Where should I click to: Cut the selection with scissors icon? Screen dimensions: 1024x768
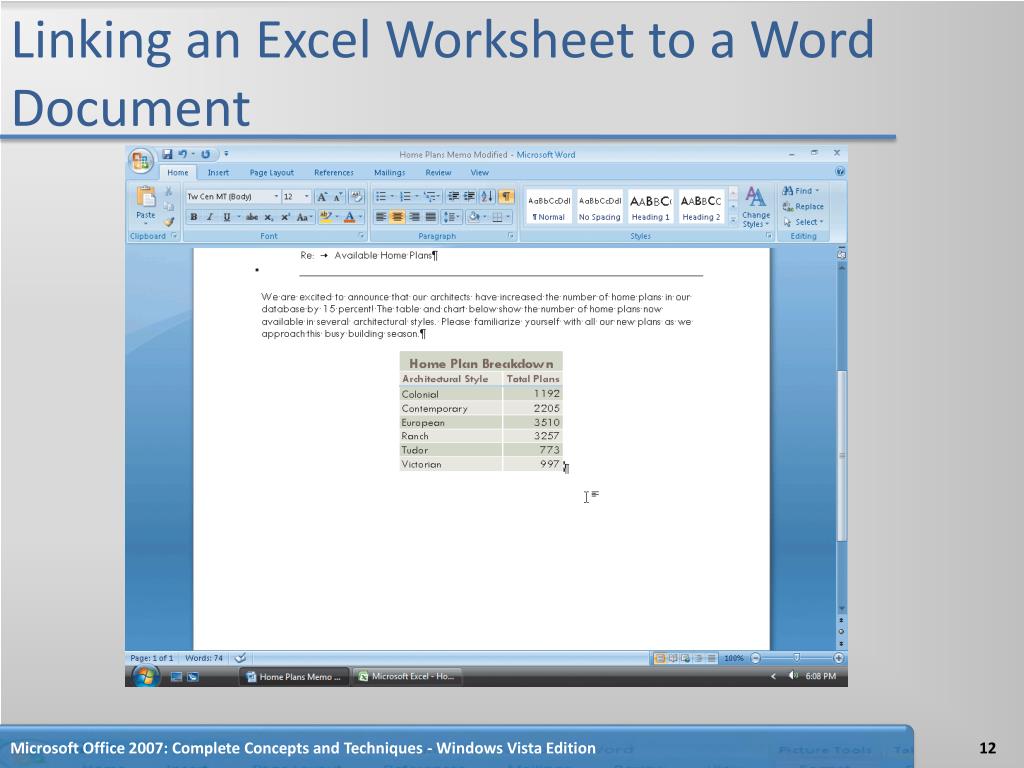pyautogui.click(x=168, y=191)
